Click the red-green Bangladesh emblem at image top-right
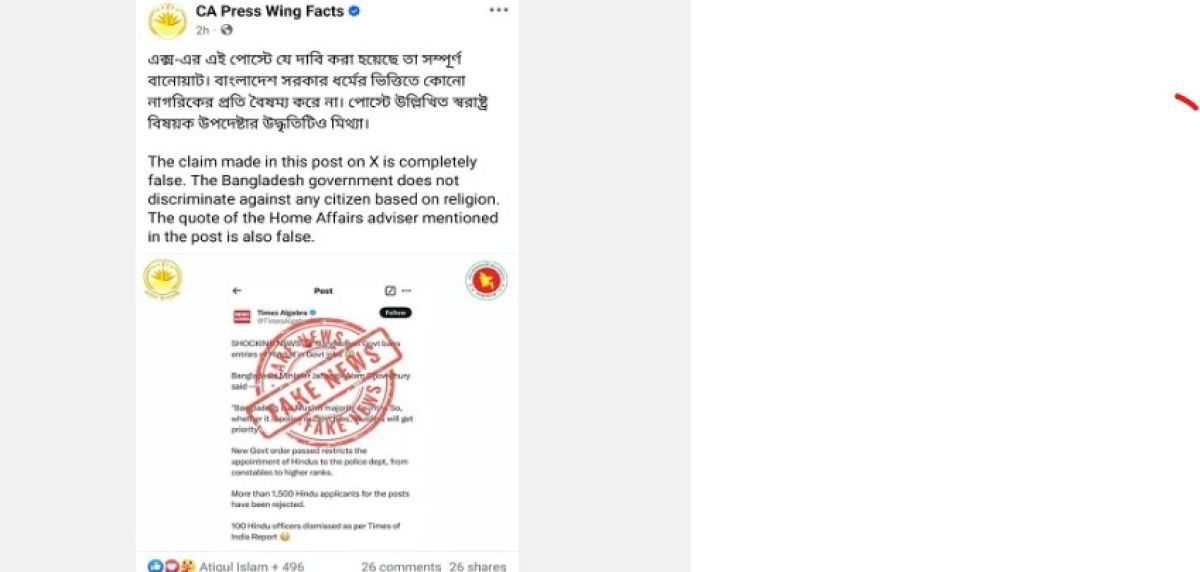The width and height of the screenshot is (1200, 572). [487, 281]
